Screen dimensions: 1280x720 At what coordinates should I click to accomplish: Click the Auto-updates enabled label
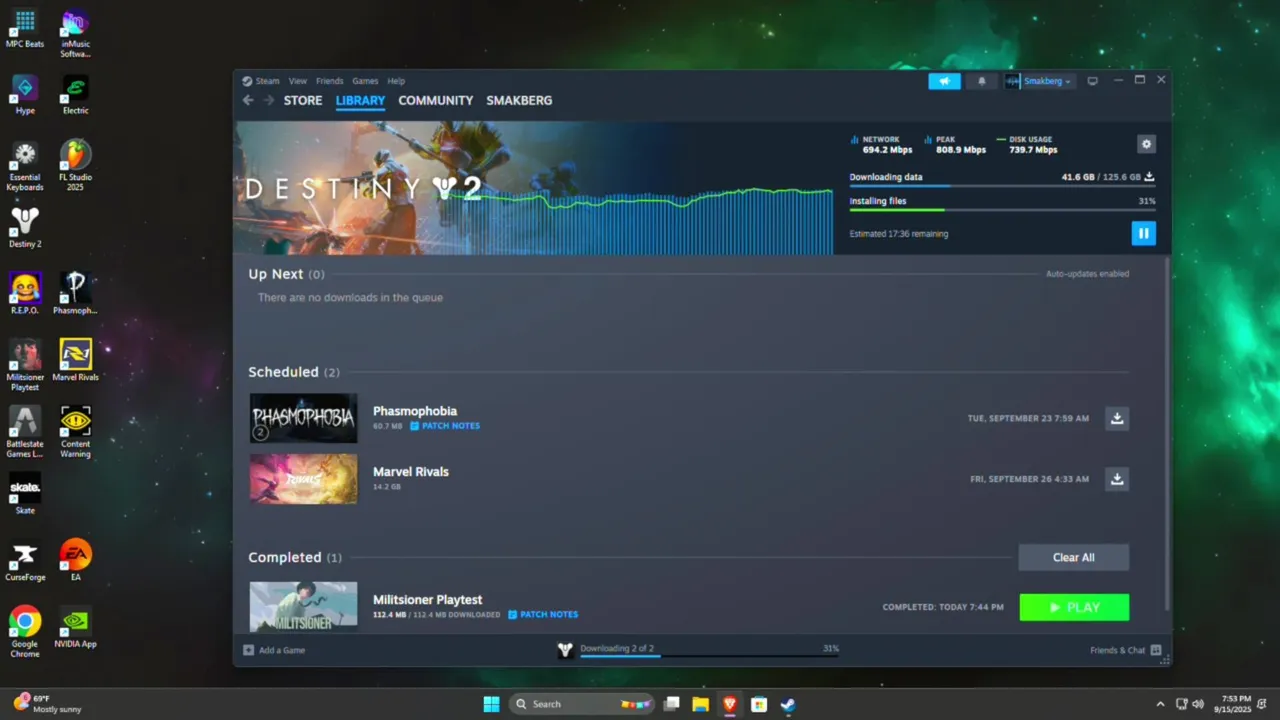1087,274
